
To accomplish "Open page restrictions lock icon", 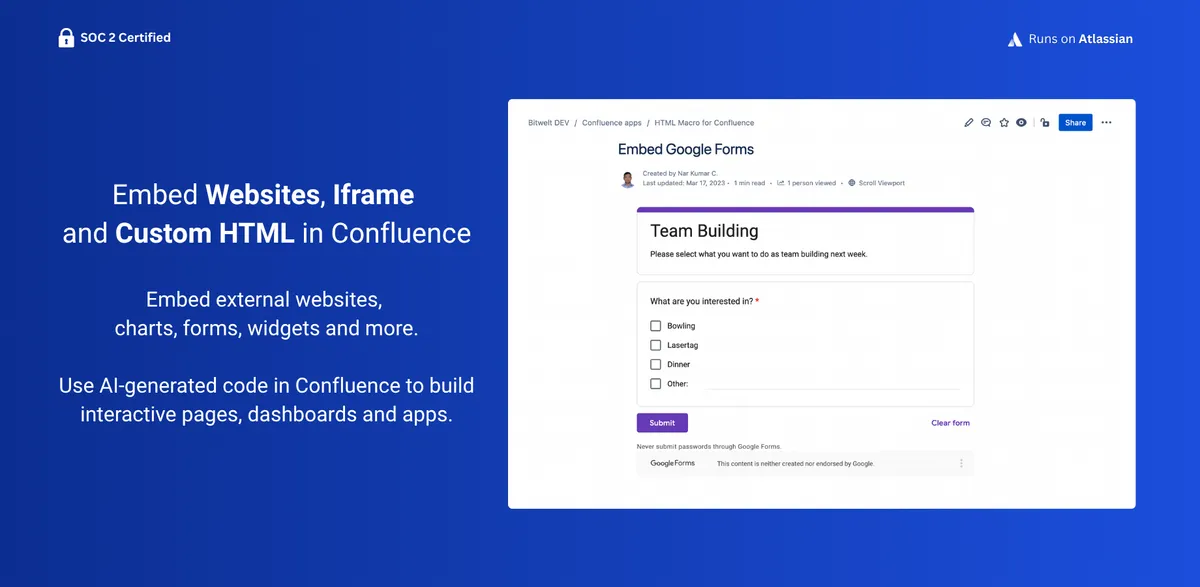I will 1045,123.
